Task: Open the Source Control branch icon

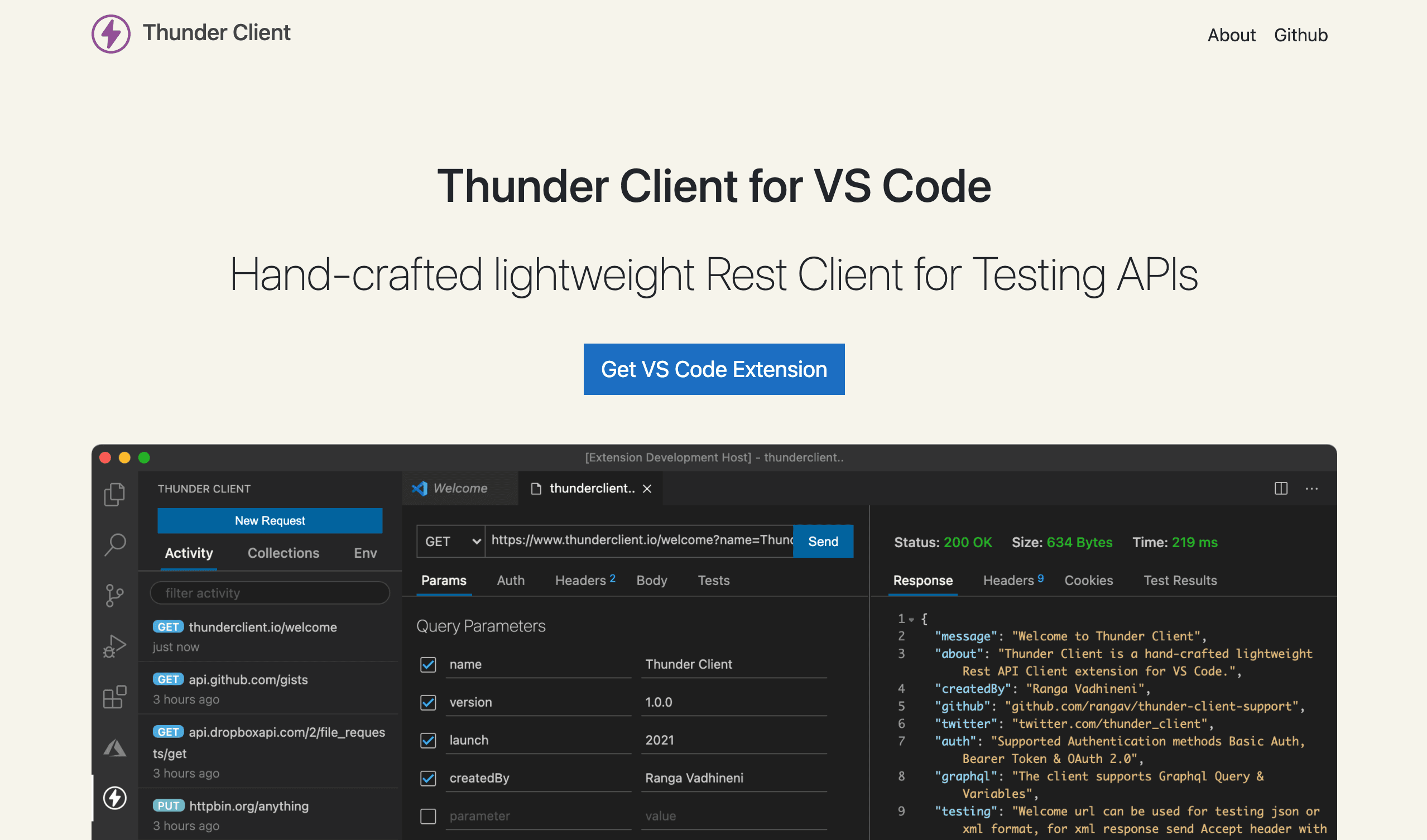Action: click(x=114, y=595)
